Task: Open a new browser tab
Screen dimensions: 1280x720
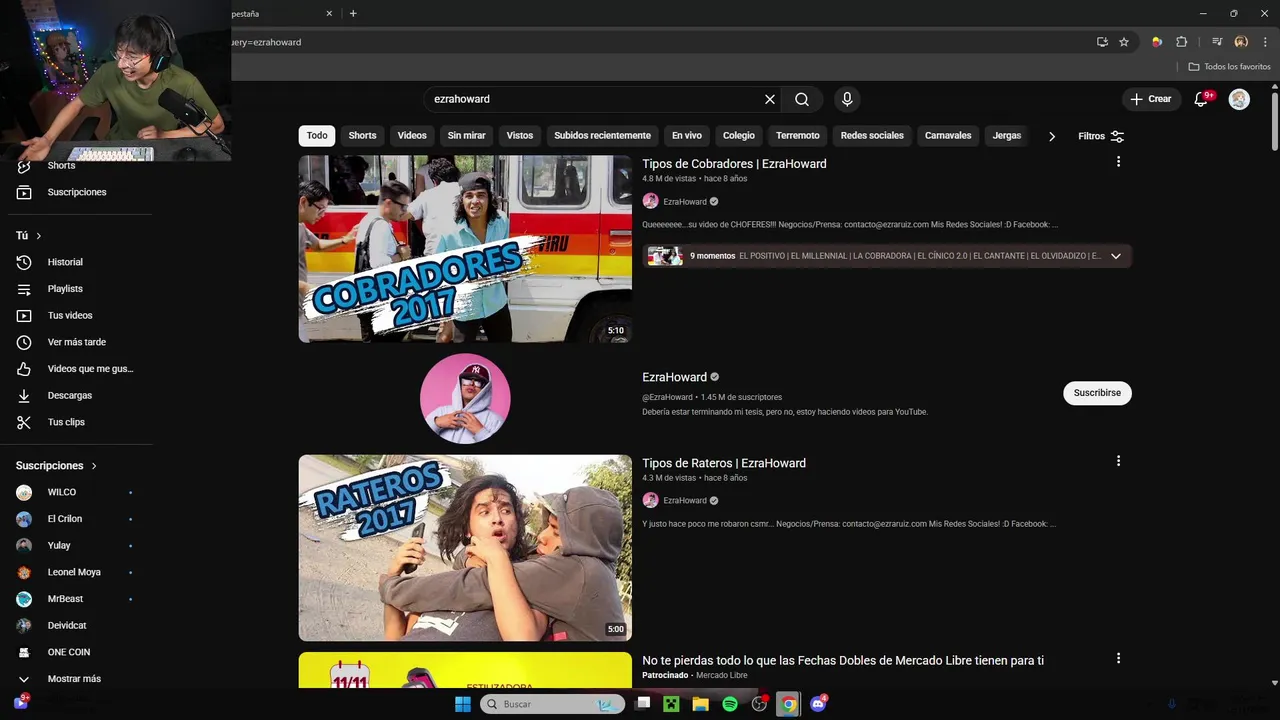Action: (353, 13)
